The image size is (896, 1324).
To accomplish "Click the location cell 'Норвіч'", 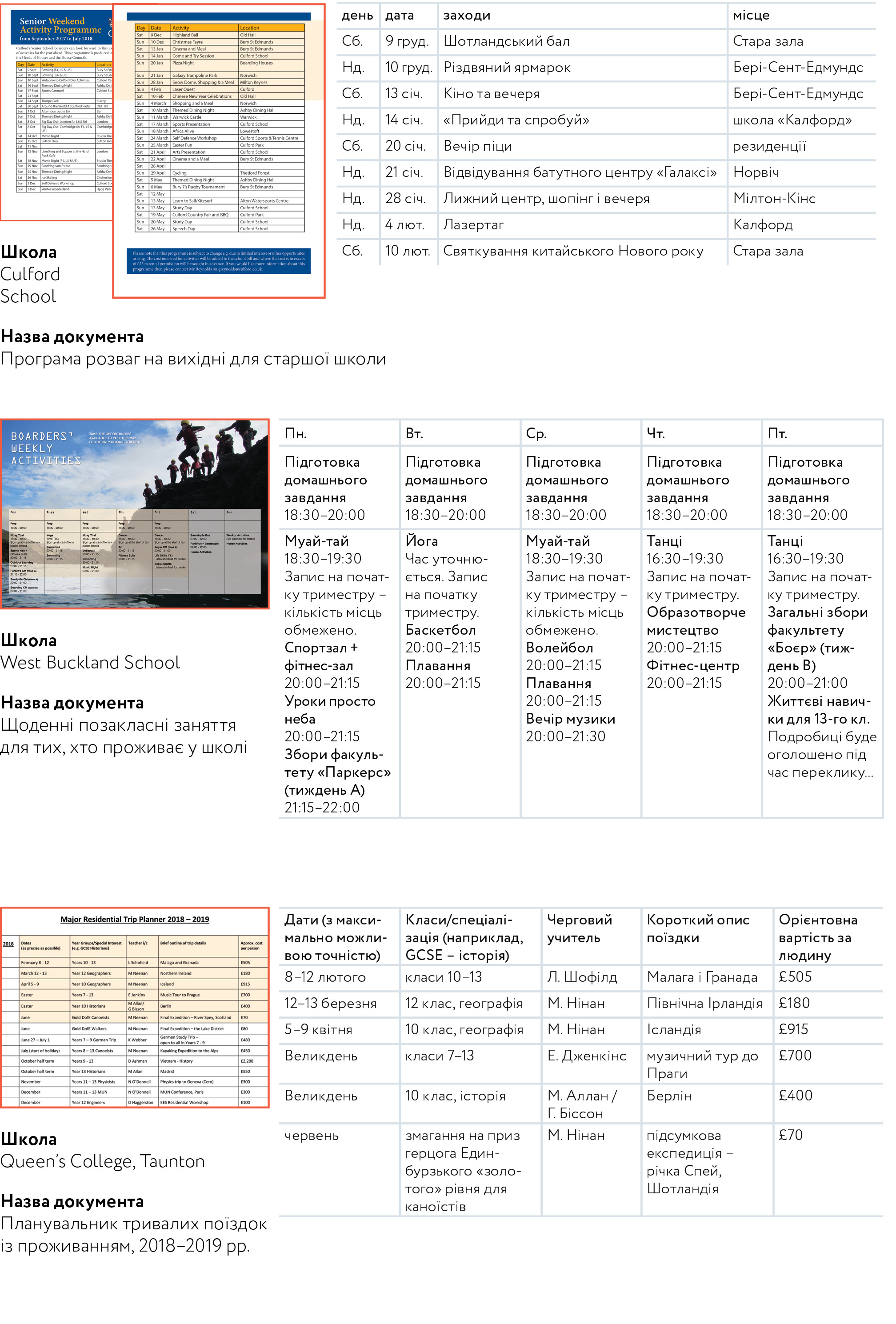I will pyautogui.click(x=755, y=172).
